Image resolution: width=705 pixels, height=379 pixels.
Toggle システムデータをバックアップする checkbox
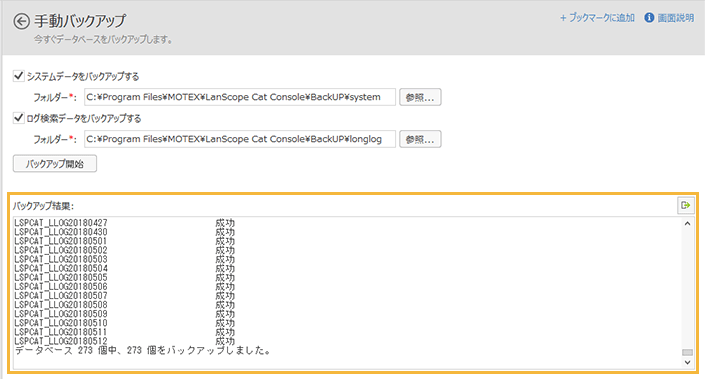[x=18, y=76]
